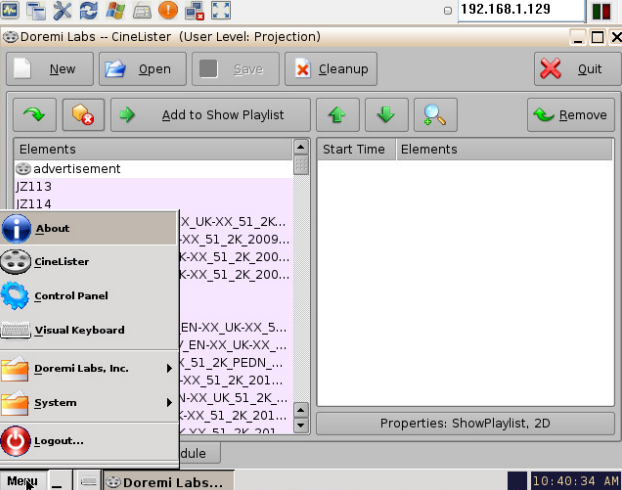The width and height of the screenshot is (622, 490).
Task: Click the Elements list scroll up arrow
Action: [x=301, y=147]
